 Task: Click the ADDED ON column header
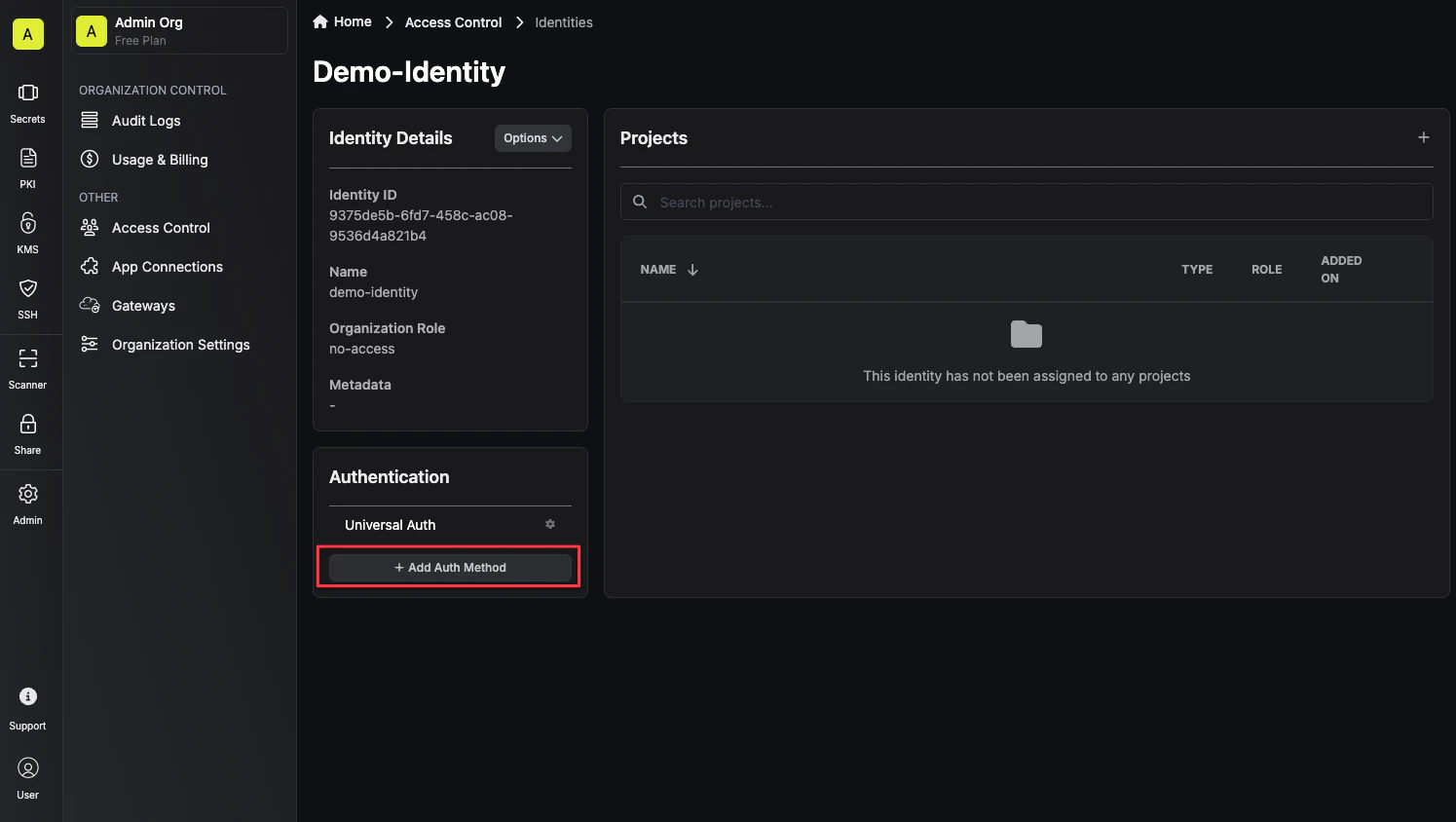pos(1341,269)
